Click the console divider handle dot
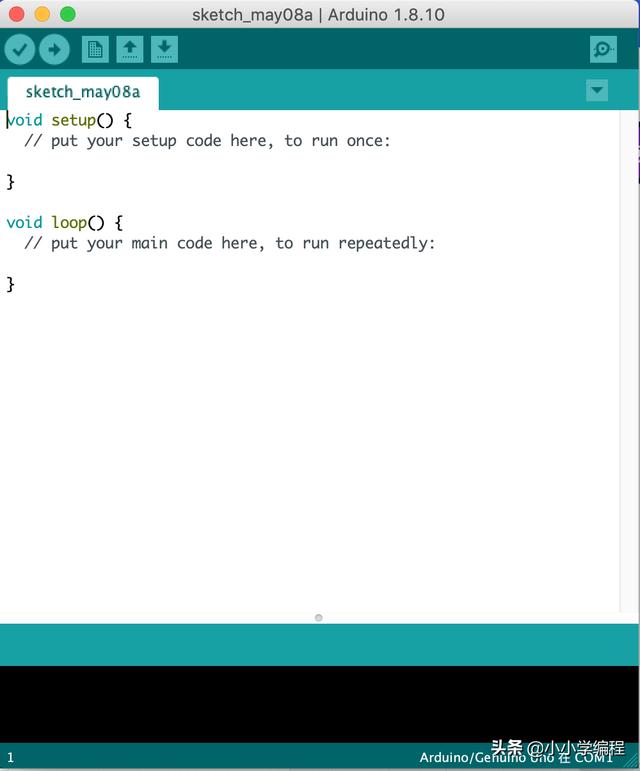Viewport: 640px width, 771px height. click(319, 618)
